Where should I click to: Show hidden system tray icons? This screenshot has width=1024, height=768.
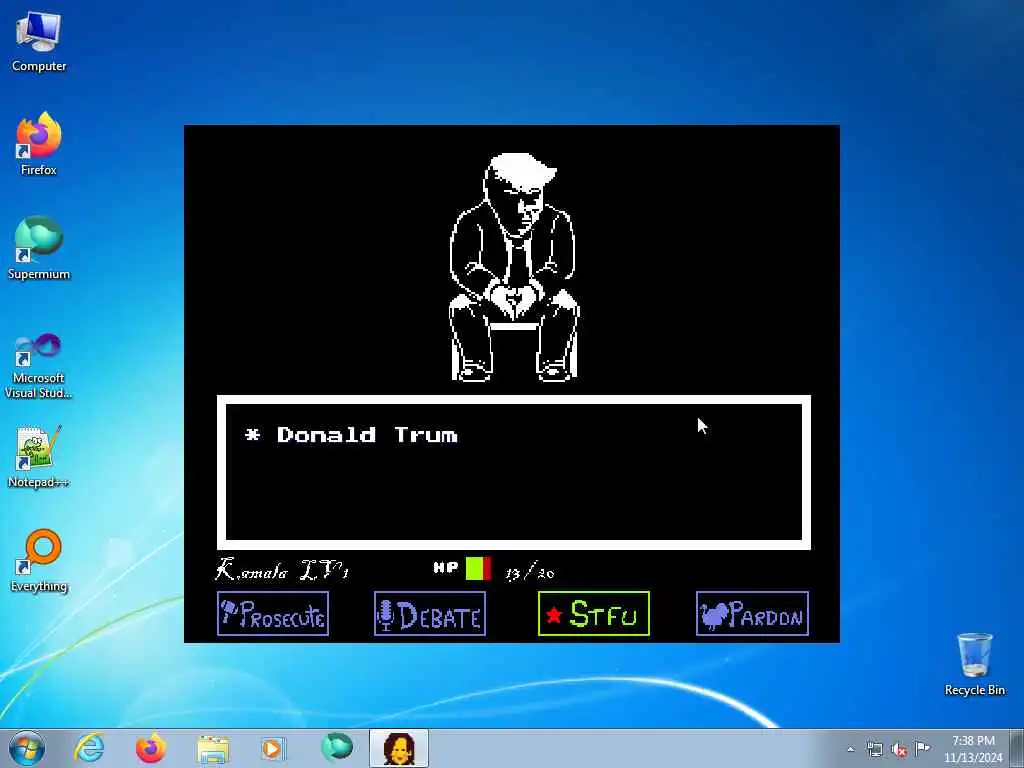pos(850,749)
